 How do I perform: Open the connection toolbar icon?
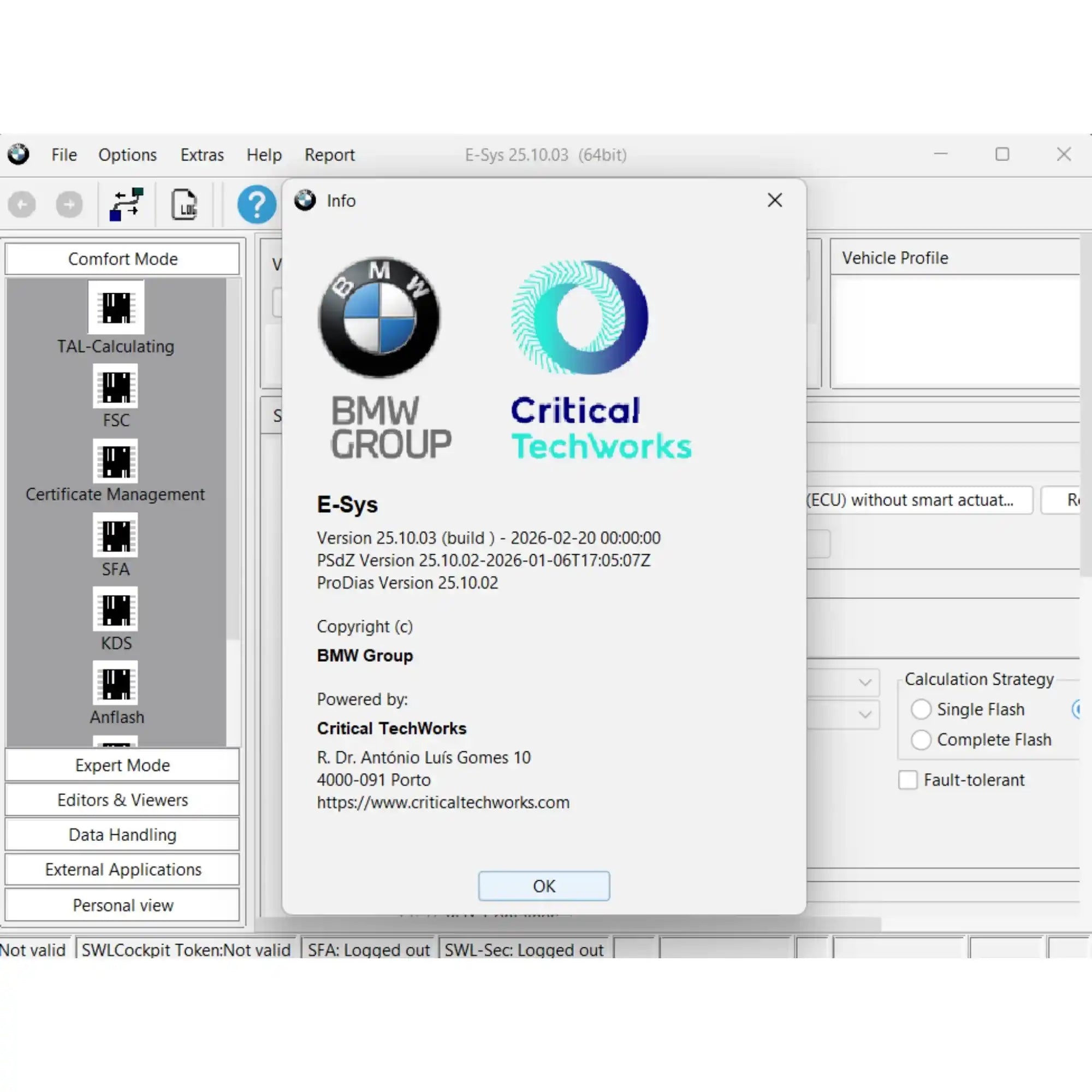click(126, 204)
